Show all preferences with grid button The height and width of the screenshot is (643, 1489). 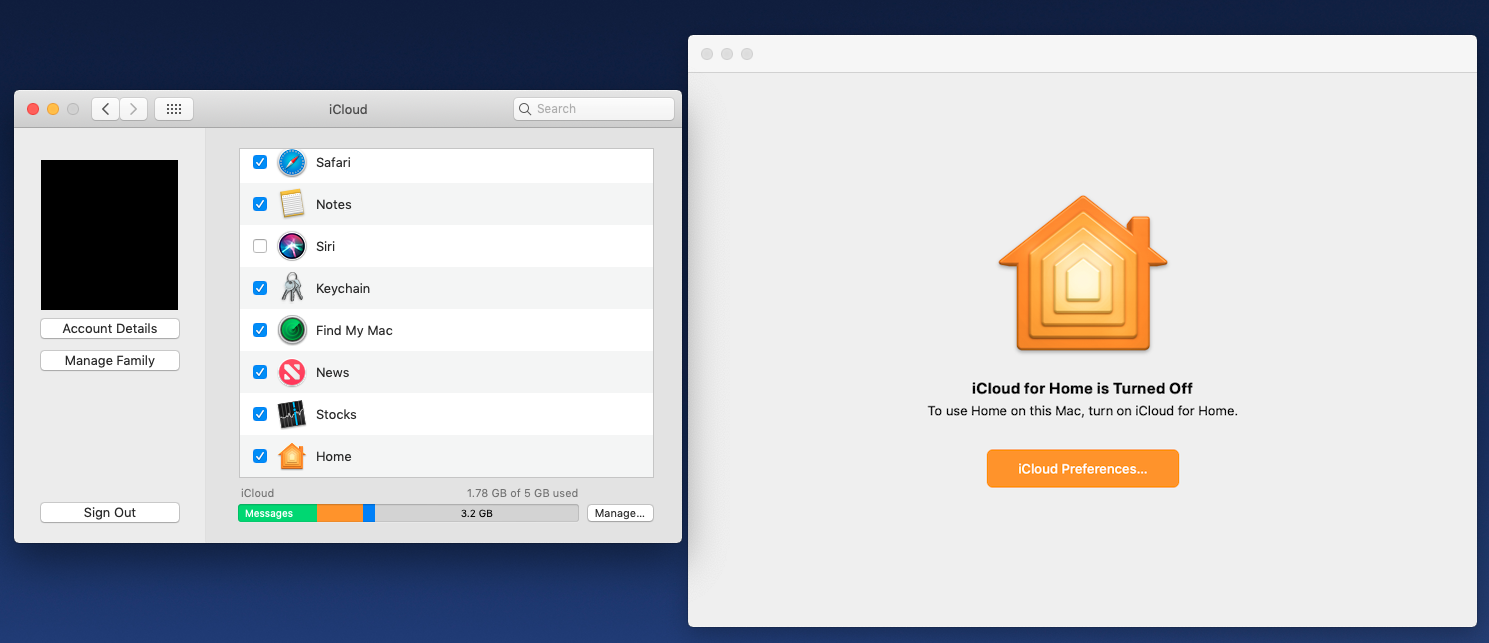click(x=174, y=109)
